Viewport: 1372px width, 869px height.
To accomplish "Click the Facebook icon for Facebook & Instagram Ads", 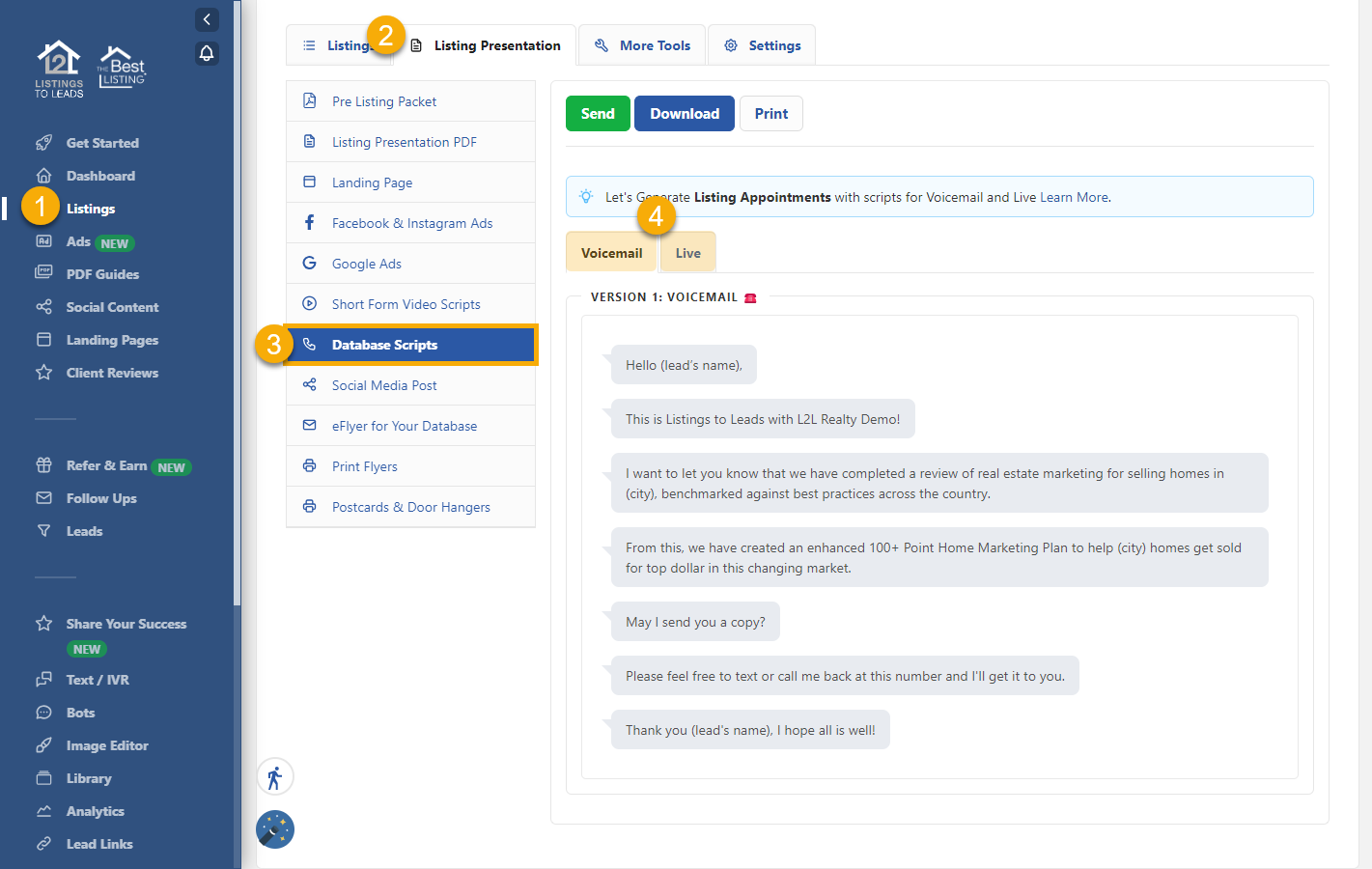I will (310, 222).
